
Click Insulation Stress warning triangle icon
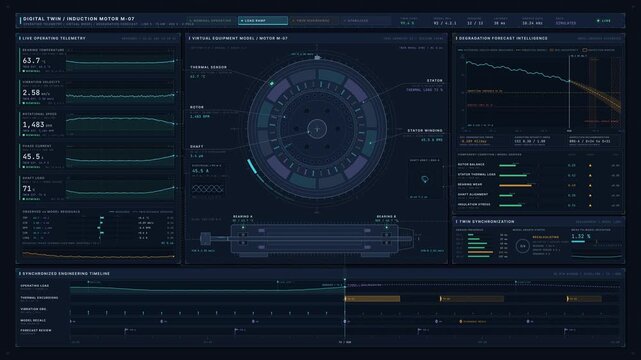pos(590,206)
